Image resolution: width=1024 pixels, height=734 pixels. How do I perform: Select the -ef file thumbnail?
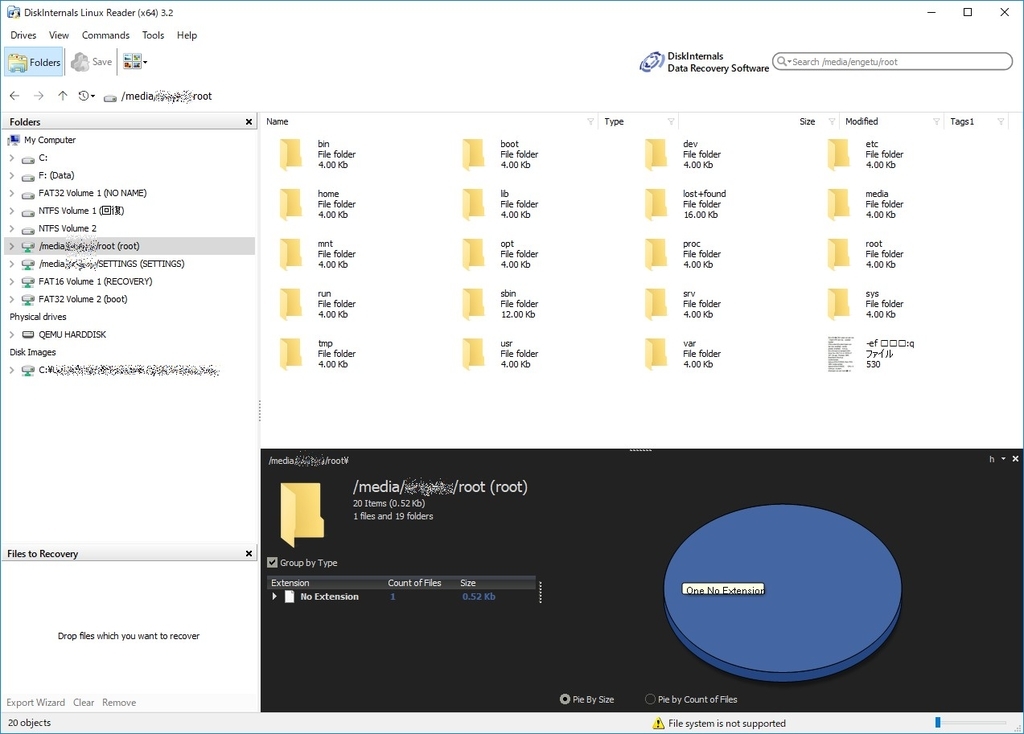pos(840,354)
